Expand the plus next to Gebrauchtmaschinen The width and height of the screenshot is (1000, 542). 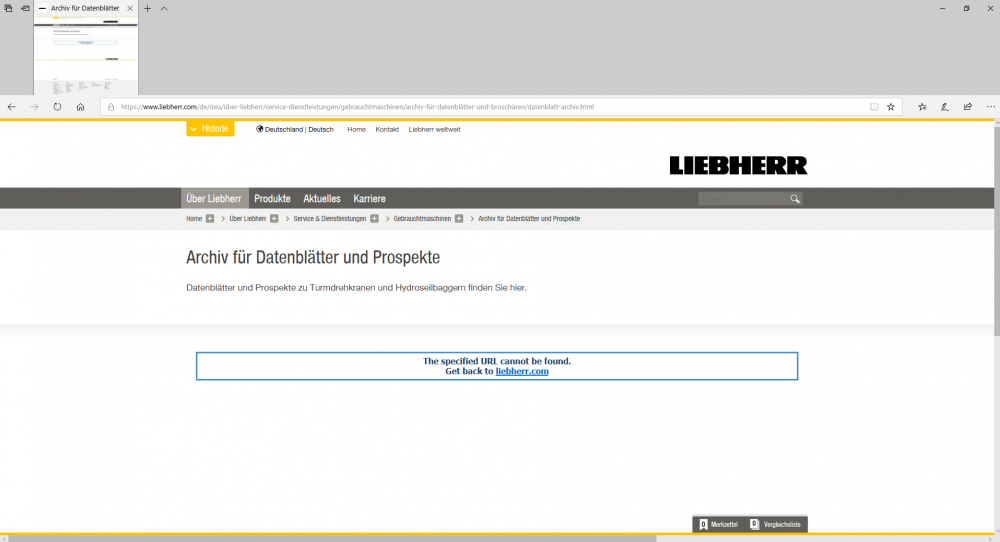(459, 219)
